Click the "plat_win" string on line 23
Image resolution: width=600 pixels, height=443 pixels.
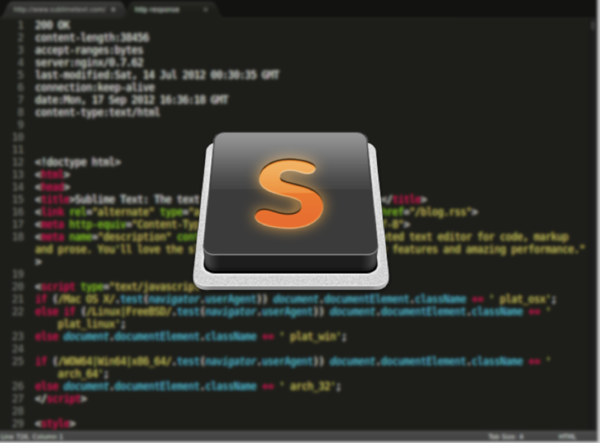point(313,337)
